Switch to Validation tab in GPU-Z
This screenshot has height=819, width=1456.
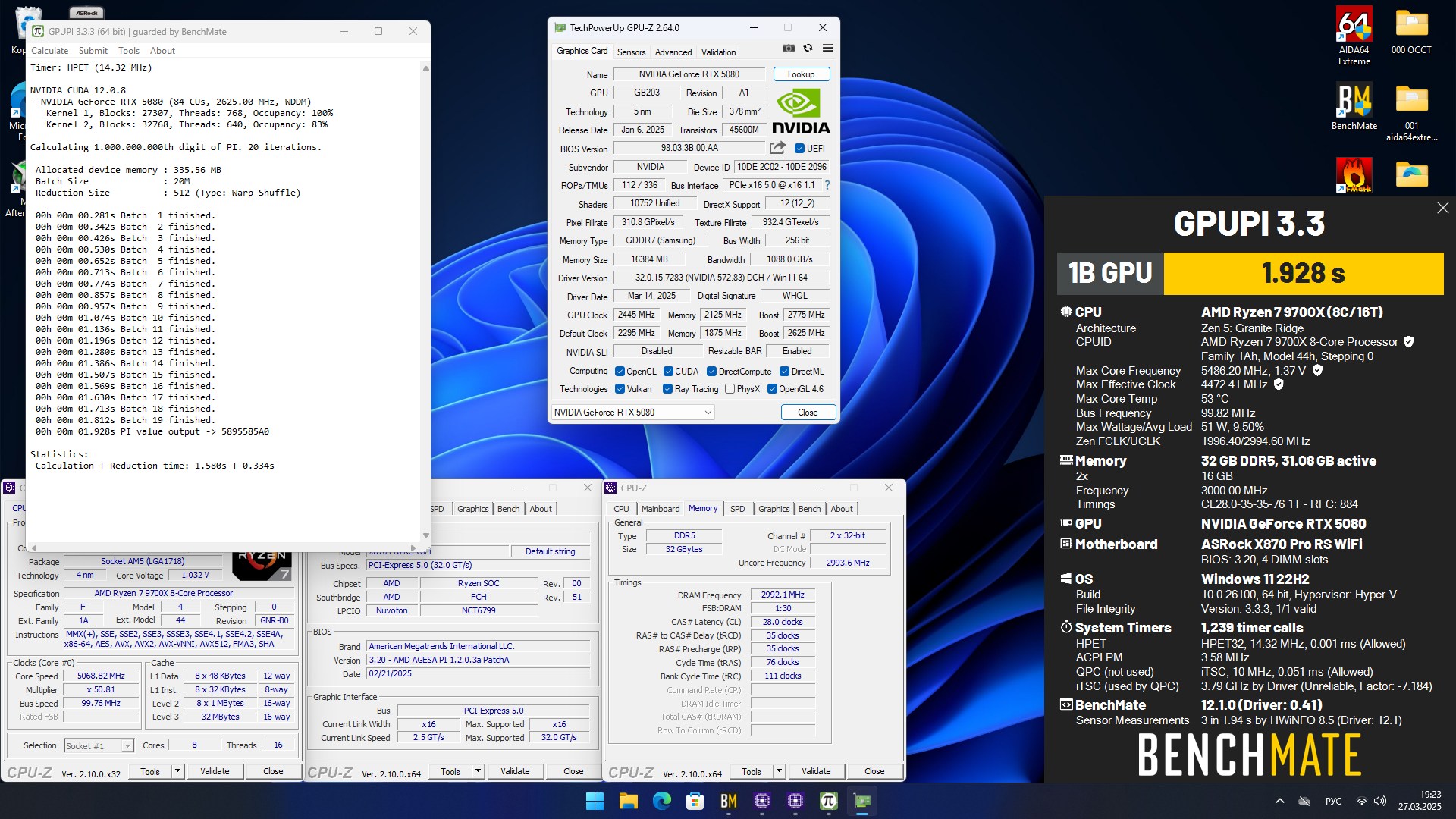[718, 52]
